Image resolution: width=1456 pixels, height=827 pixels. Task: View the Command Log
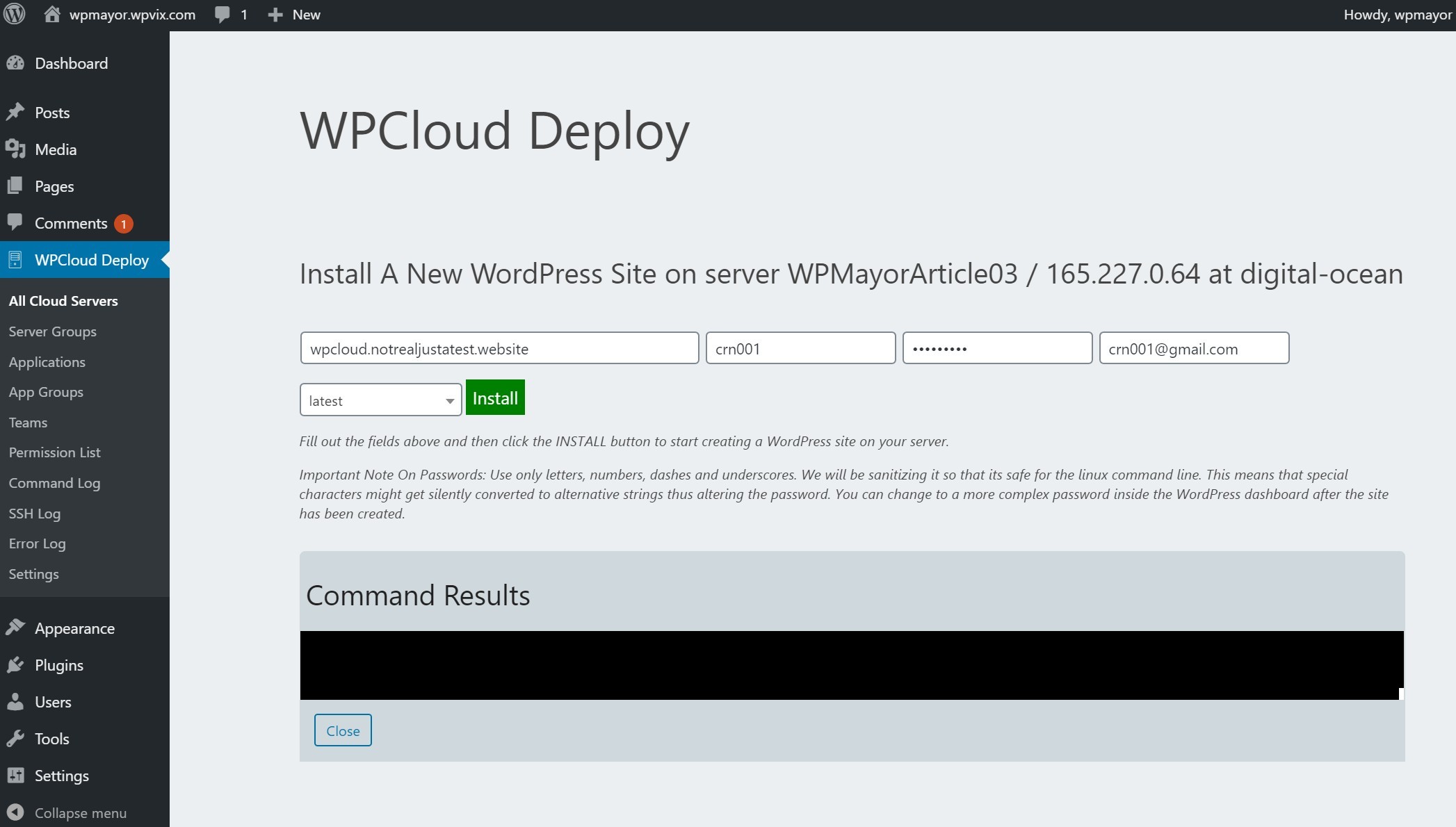coord(54,483)
